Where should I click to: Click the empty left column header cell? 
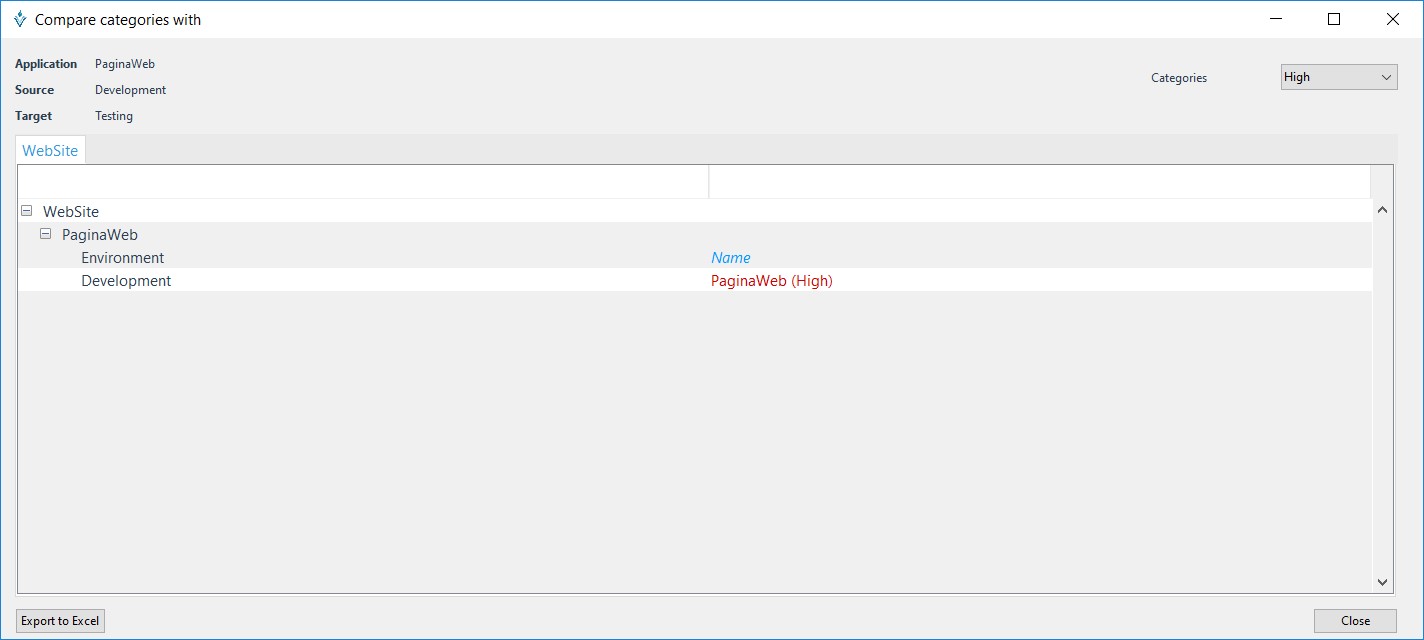pos(363,182)
